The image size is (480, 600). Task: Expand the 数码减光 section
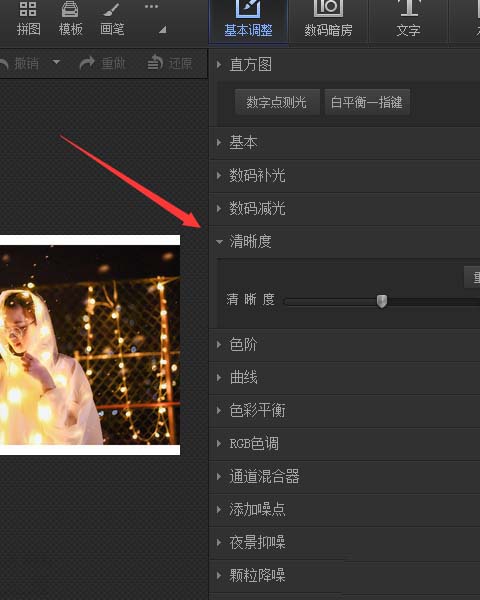pyautogui.click(x=344, y=208)
